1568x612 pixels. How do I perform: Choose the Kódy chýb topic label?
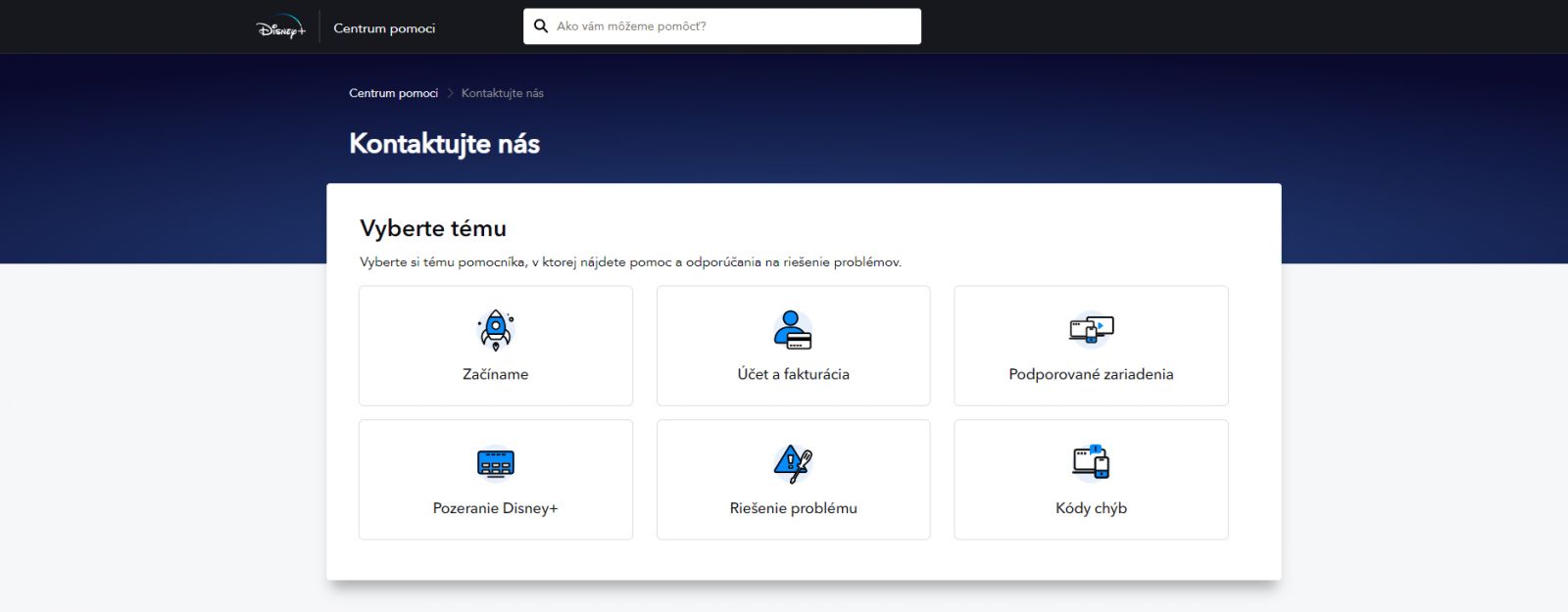click(1091, 508)
